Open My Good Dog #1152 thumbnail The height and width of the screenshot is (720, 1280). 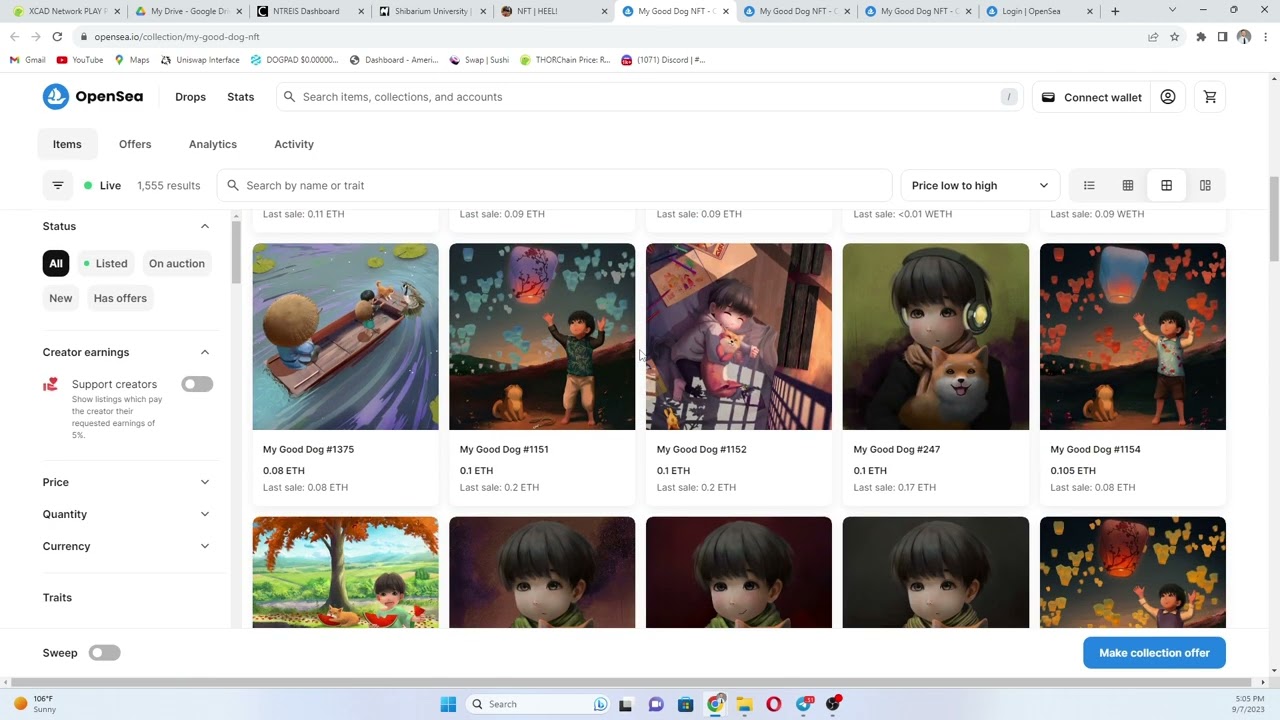click(739, 337)
